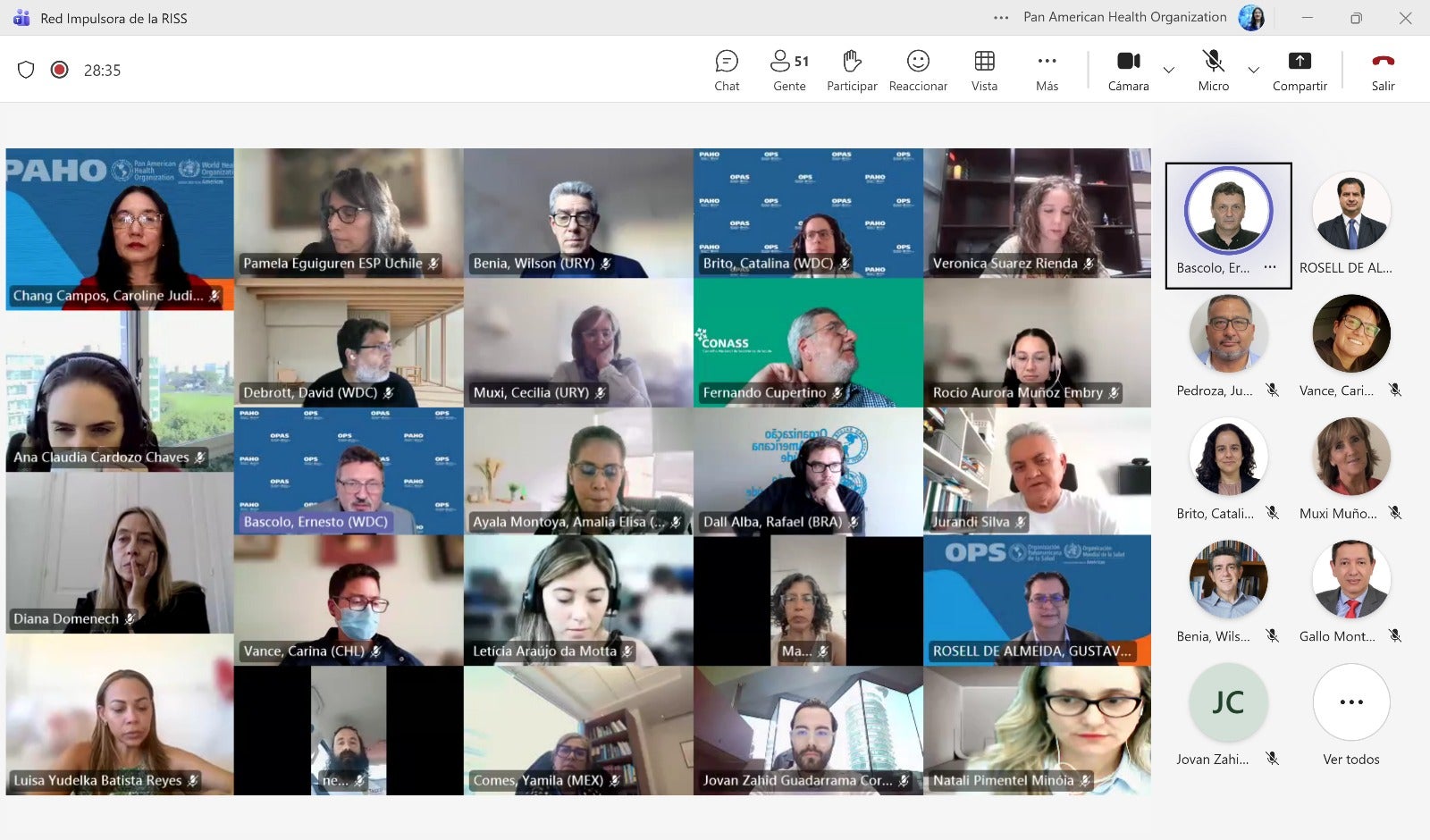
Task: Expand the microphone options chevron
Action: point(1253,70)
